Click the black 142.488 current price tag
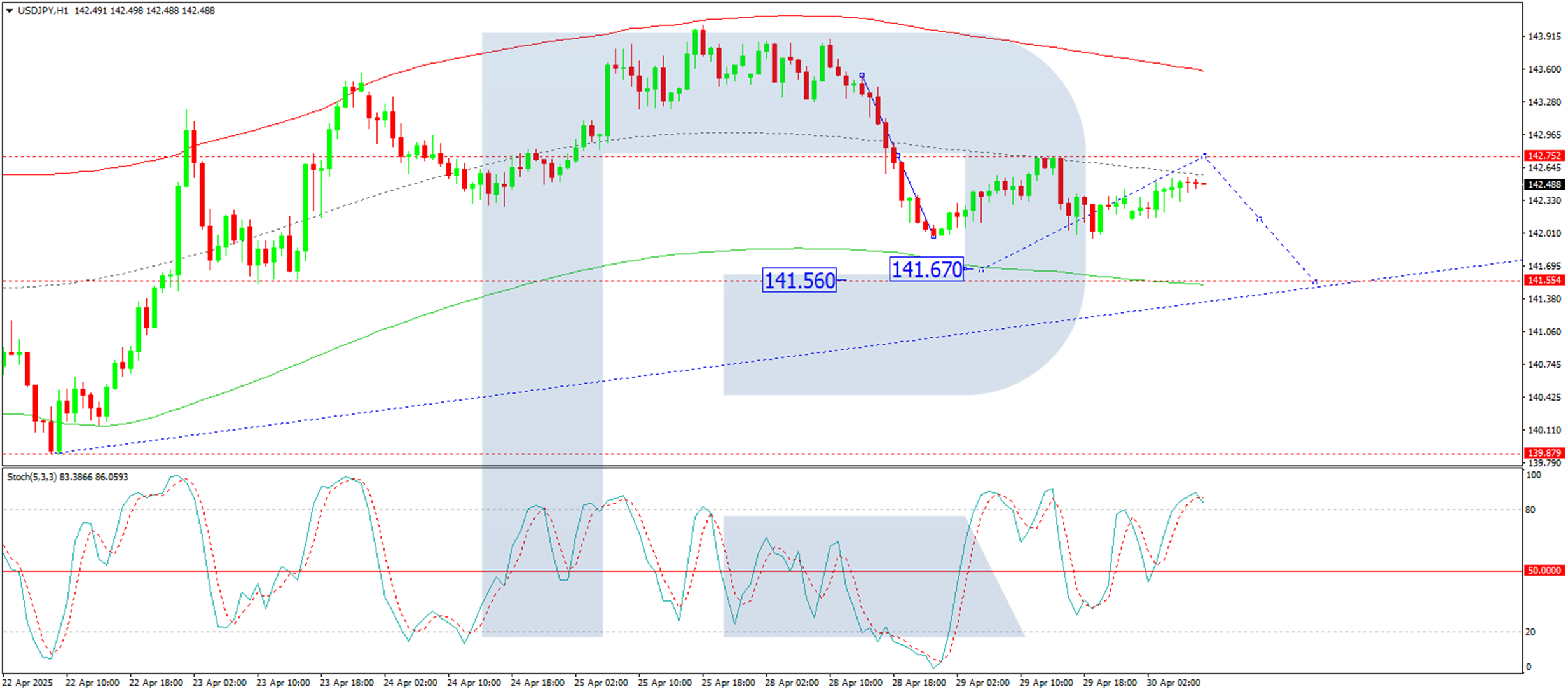 [1544, 184]
